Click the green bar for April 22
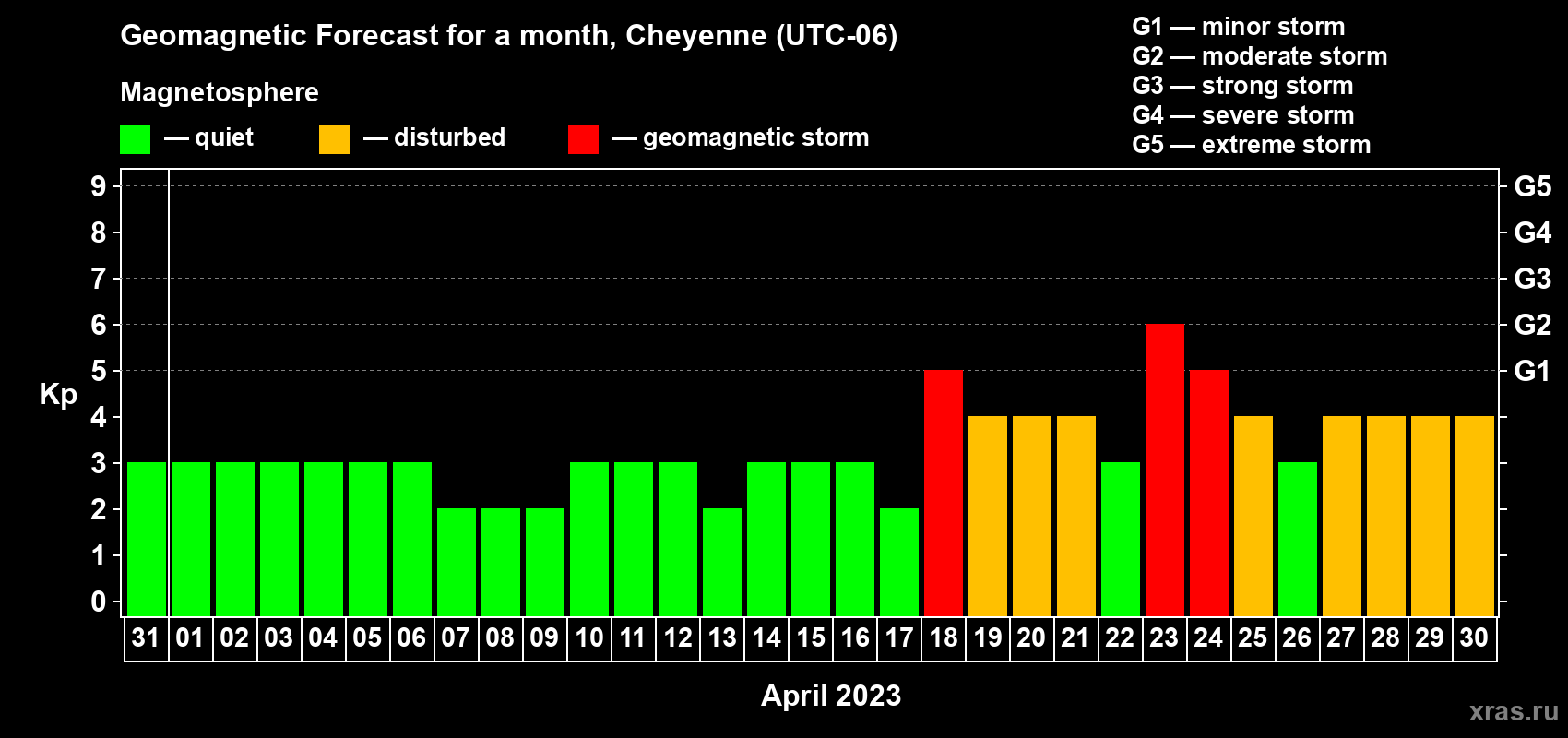1568x738 pixels. (1121, 539)
